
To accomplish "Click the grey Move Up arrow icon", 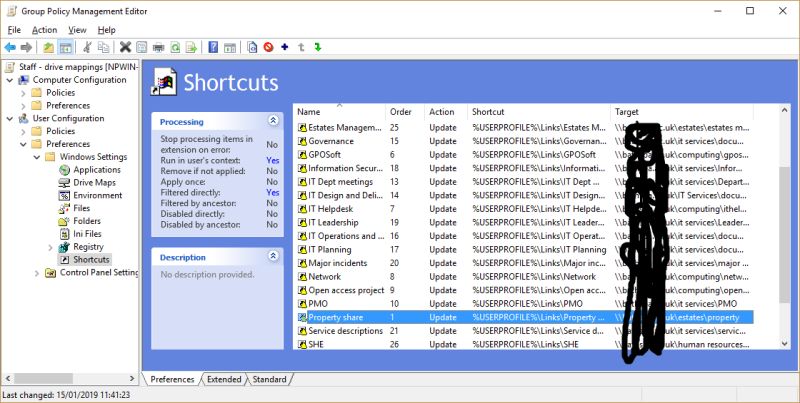I will pyautogui.click(x=301, y=47).
